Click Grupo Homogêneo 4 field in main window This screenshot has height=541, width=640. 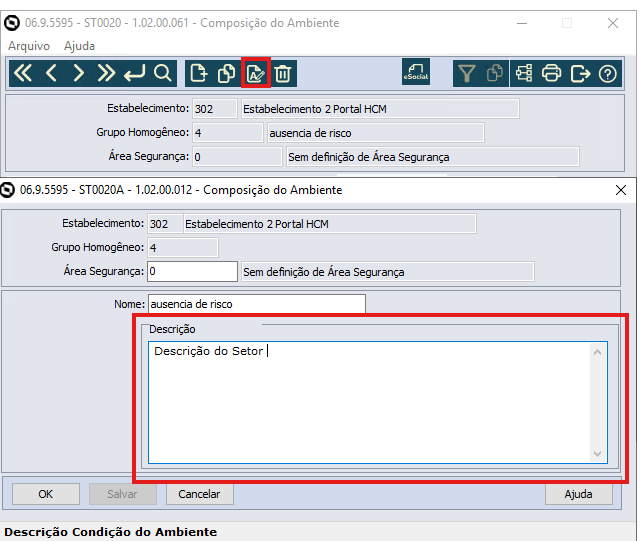coord(227,133)
